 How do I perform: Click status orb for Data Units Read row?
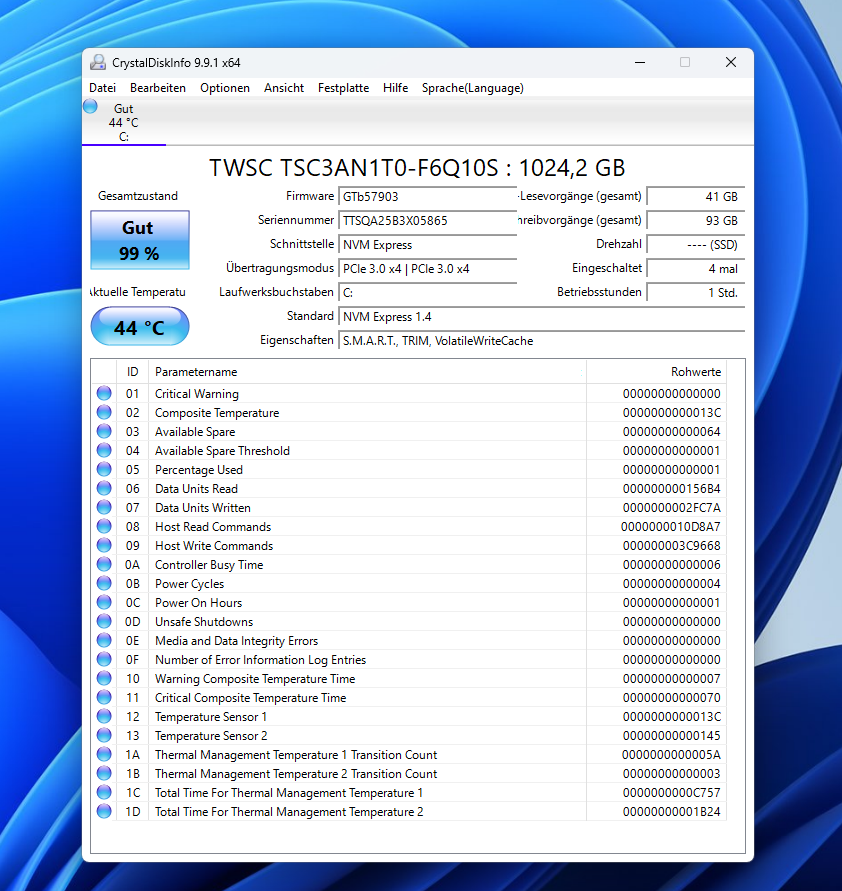[104, 488]
